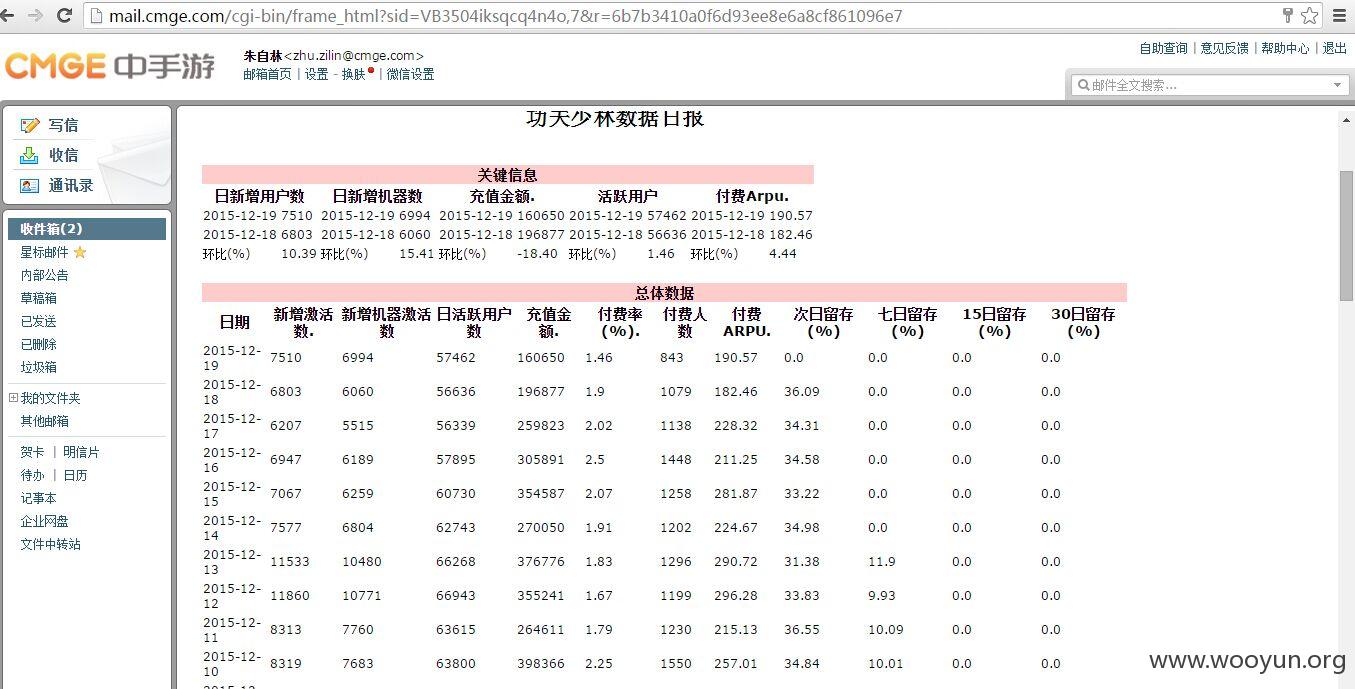
Task: Click the contacts address book icon
Action: tap(30, 185)
